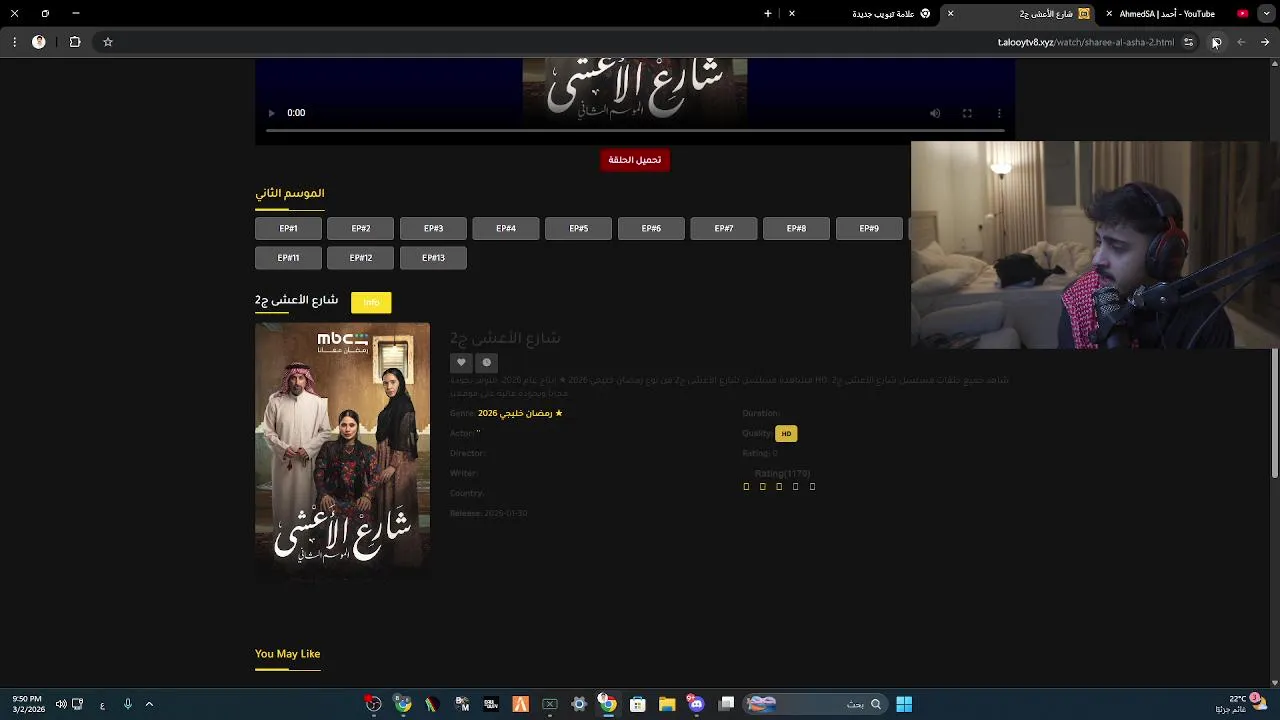Open the Chrome extensions puzzle icon

coord(75,42)
